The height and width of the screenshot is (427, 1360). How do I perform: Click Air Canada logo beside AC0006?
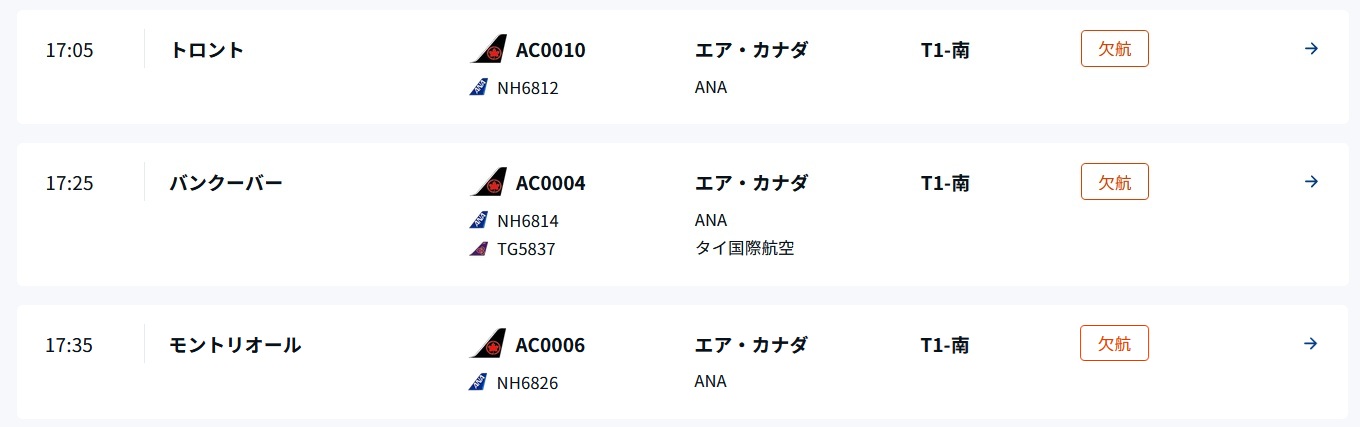tap(488, 344)
